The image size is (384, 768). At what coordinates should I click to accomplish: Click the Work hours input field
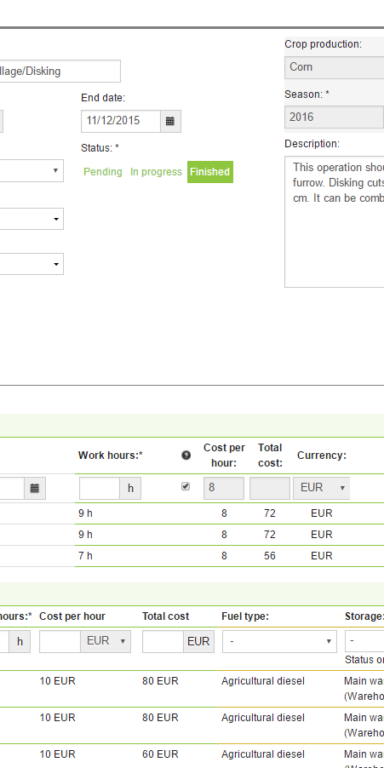100,488
